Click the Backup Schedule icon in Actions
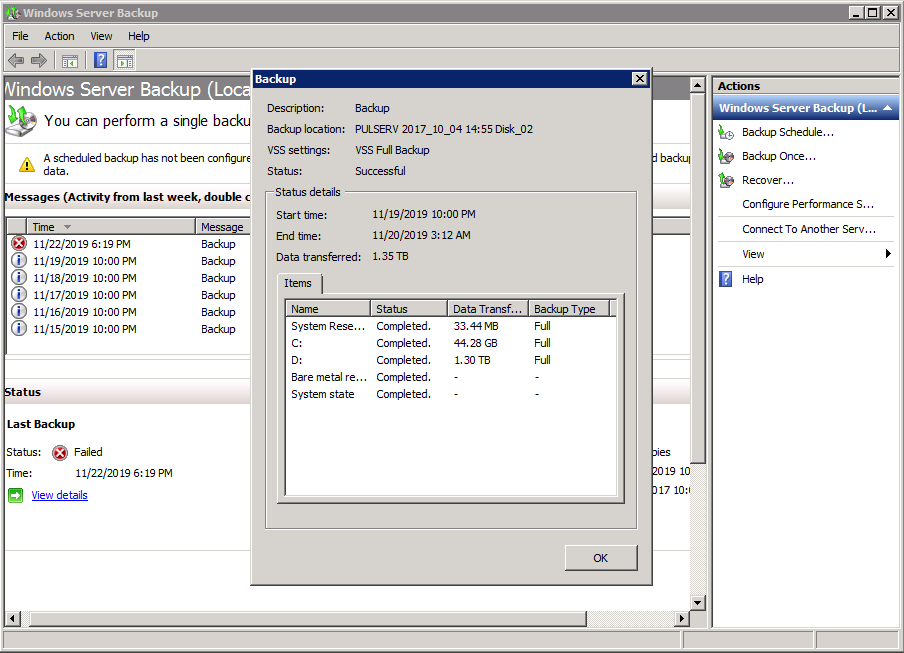904x653 pixels. (726, 133)
